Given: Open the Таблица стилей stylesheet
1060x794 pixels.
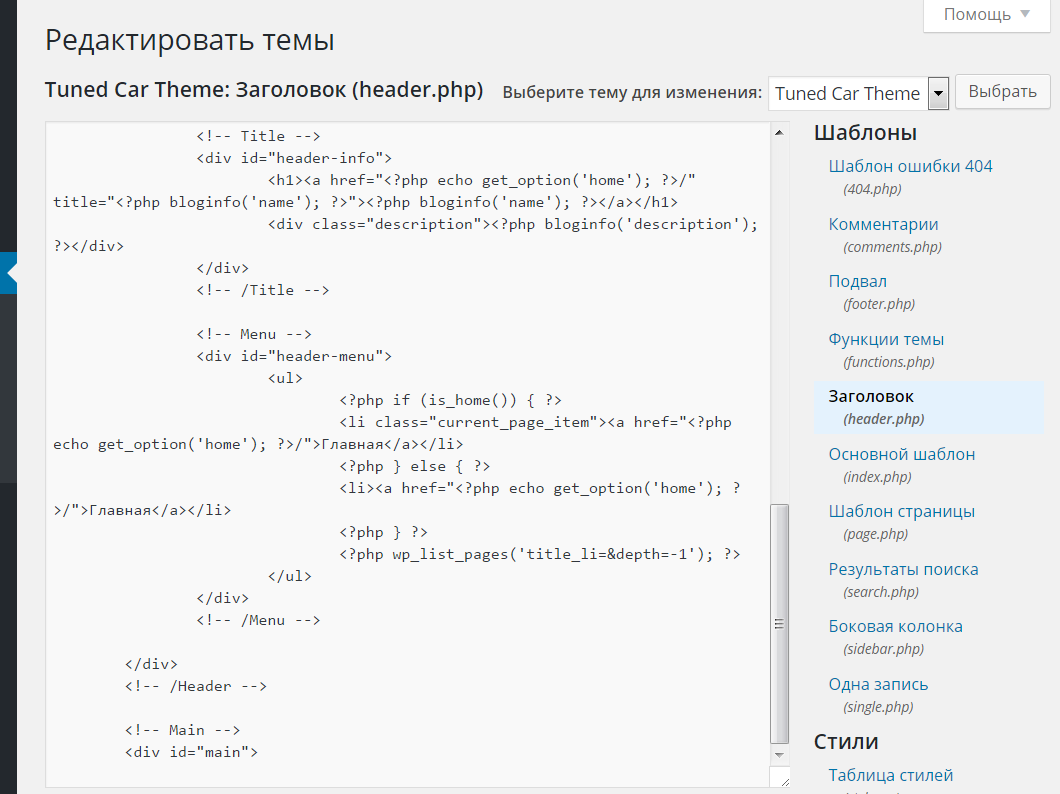Looking at the screenshot, I should (890, 775).
